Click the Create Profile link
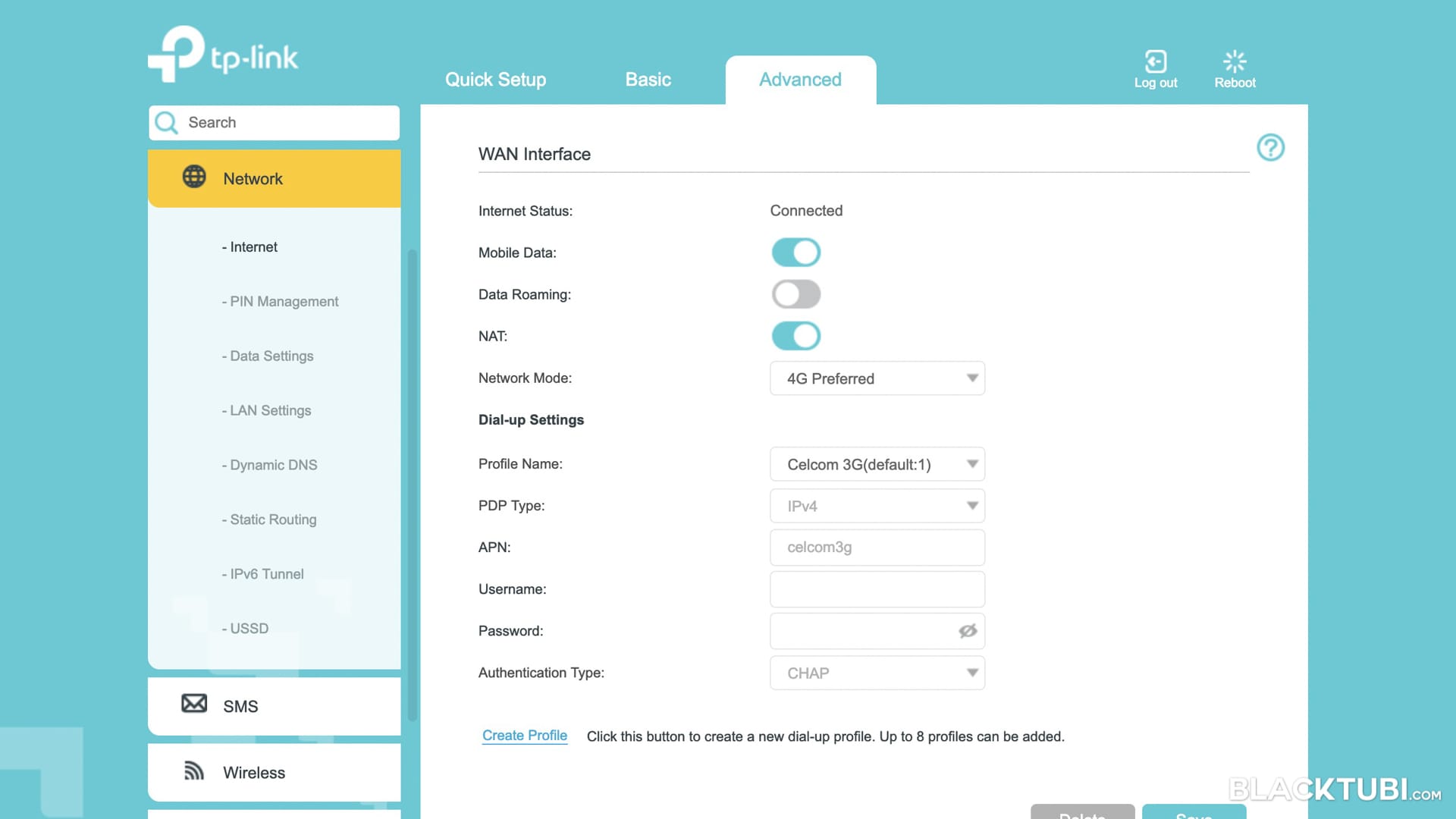 524,736
